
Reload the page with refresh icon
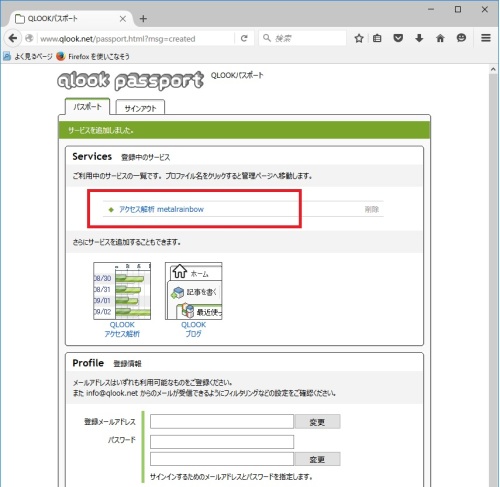pyautogui.click(x=244, y=38)
